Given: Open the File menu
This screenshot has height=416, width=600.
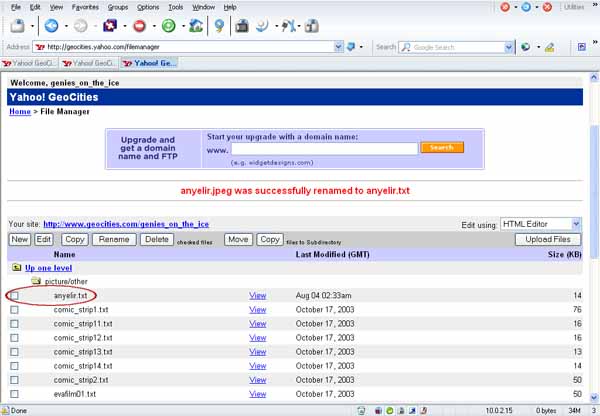Looking at the screenshot, I should tap(15, 7).
